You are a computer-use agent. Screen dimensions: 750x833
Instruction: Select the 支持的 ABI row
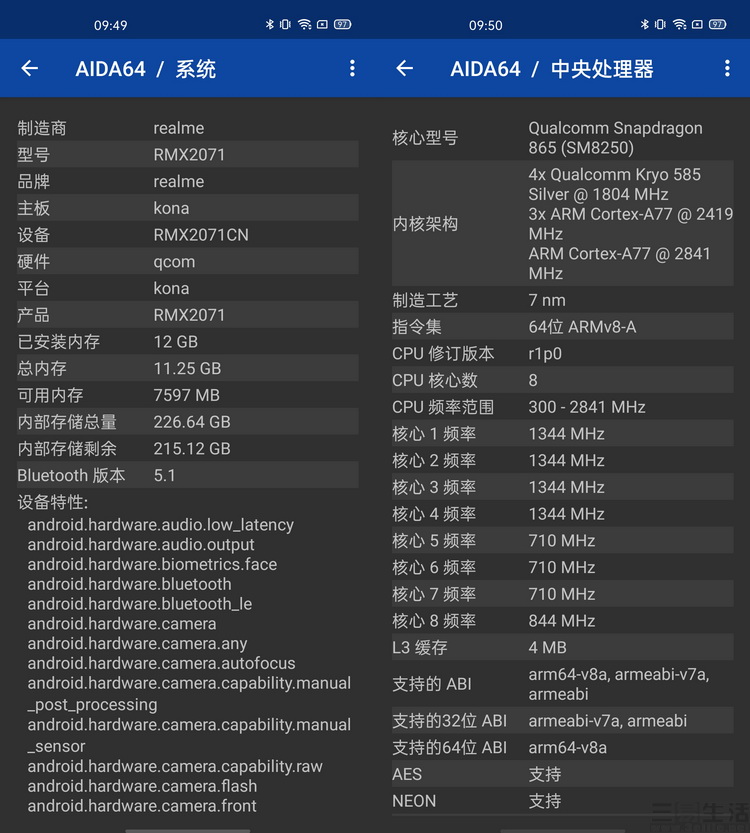pyautogui.click(x=562, y=684)
